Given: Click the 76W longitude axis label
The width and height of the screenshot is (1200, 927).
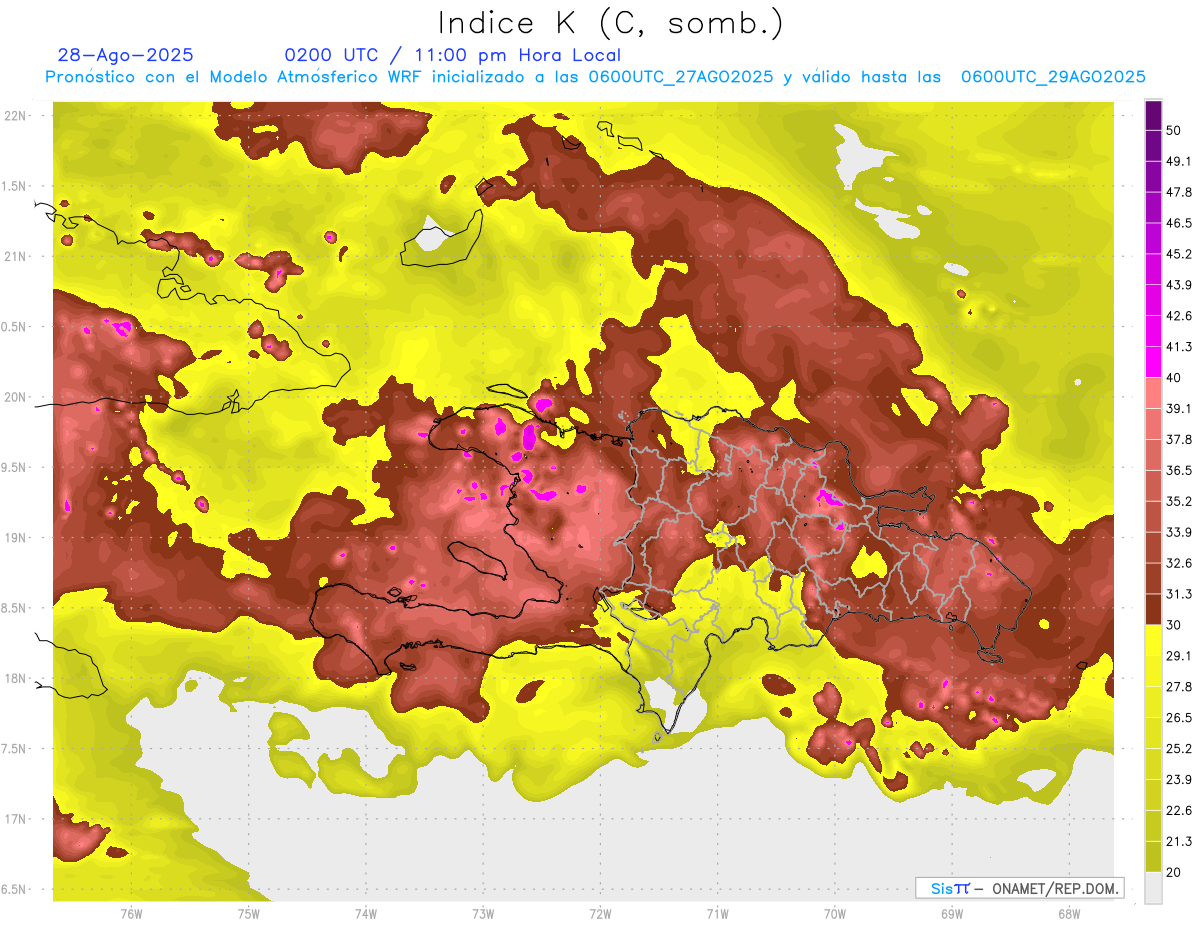Looking at the screenshot, I should point(131,914).
